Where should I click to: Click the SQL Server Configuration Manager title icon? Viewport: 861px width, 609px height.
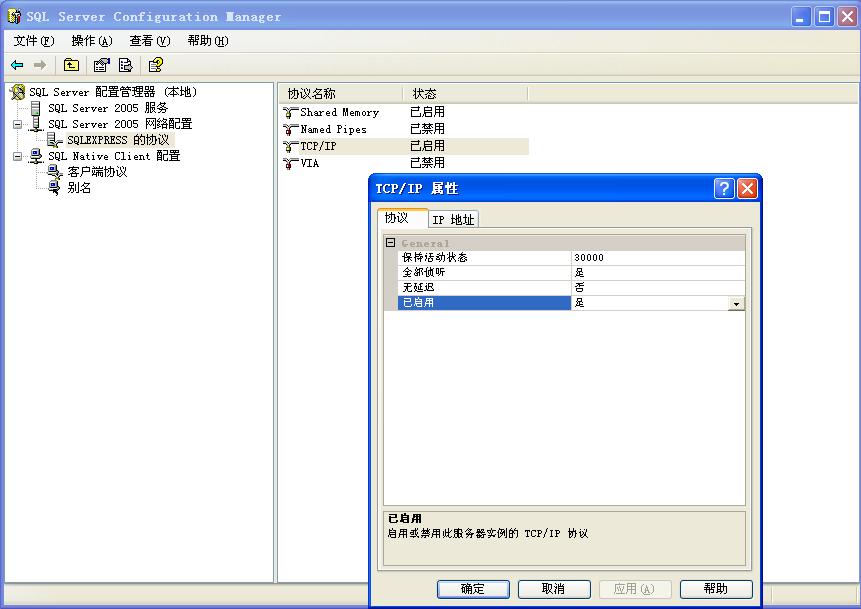(x=14, y=16)
